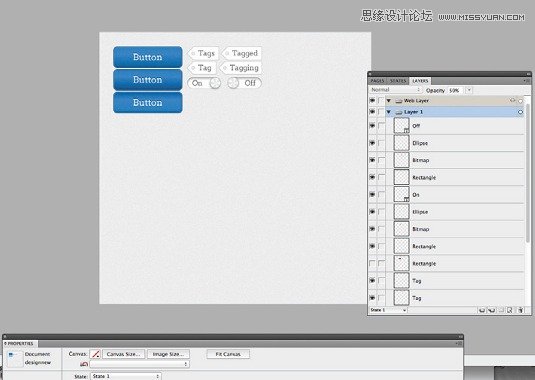
Task: Collapse the Layer 1 disclosure triangle
Action: 389,112
